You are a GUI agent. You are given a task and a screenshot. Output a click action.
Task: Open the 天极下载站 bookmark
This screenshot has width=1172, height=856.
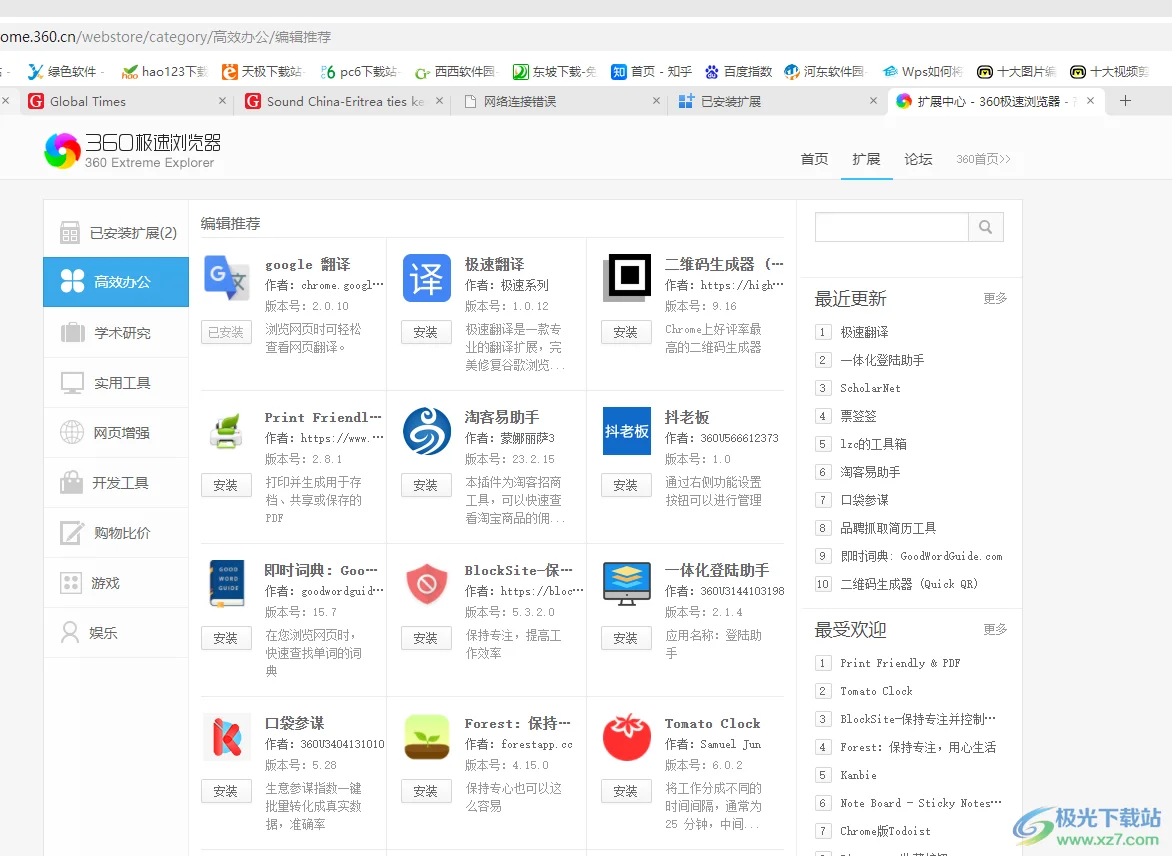click(262, 72)
